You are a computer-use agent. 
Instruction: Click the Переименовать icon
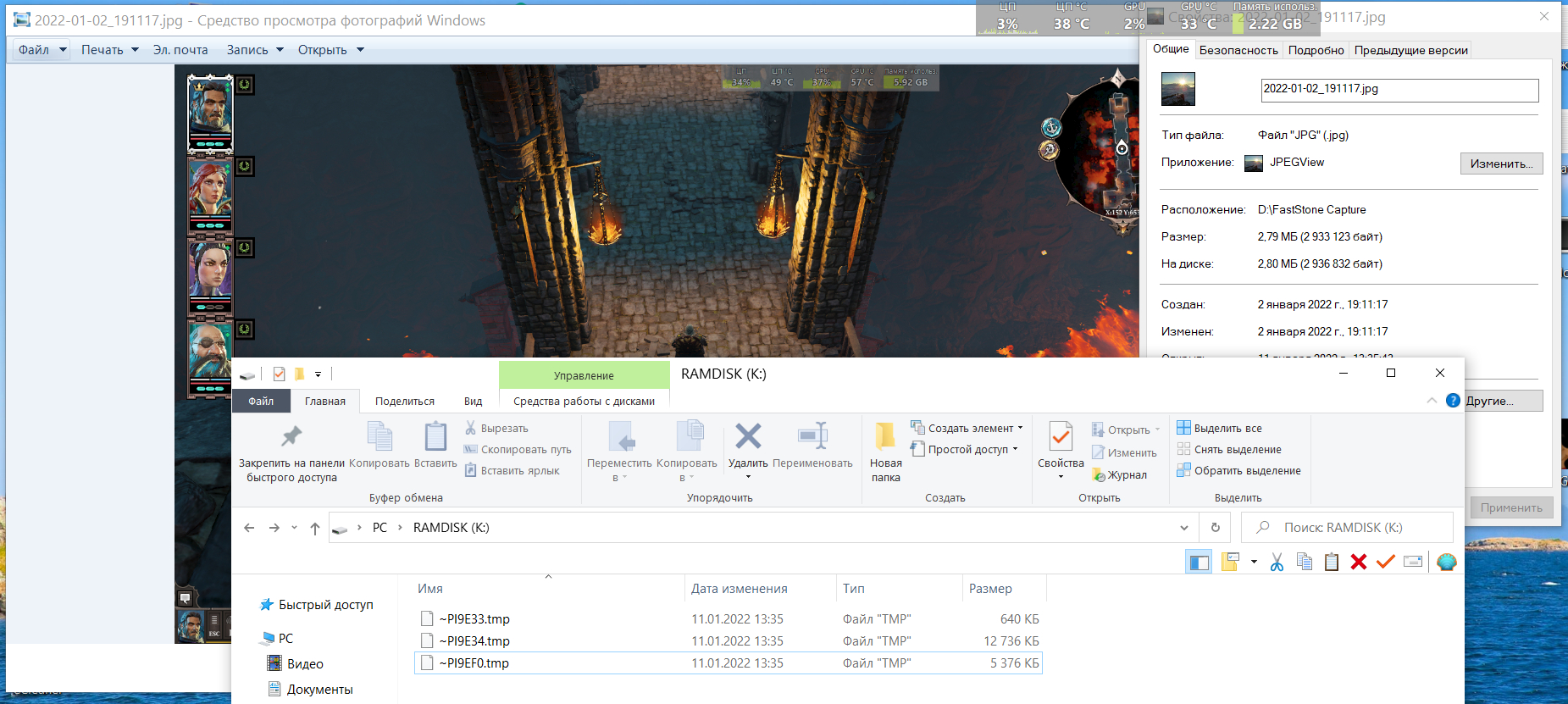click(x=812, y=435)
